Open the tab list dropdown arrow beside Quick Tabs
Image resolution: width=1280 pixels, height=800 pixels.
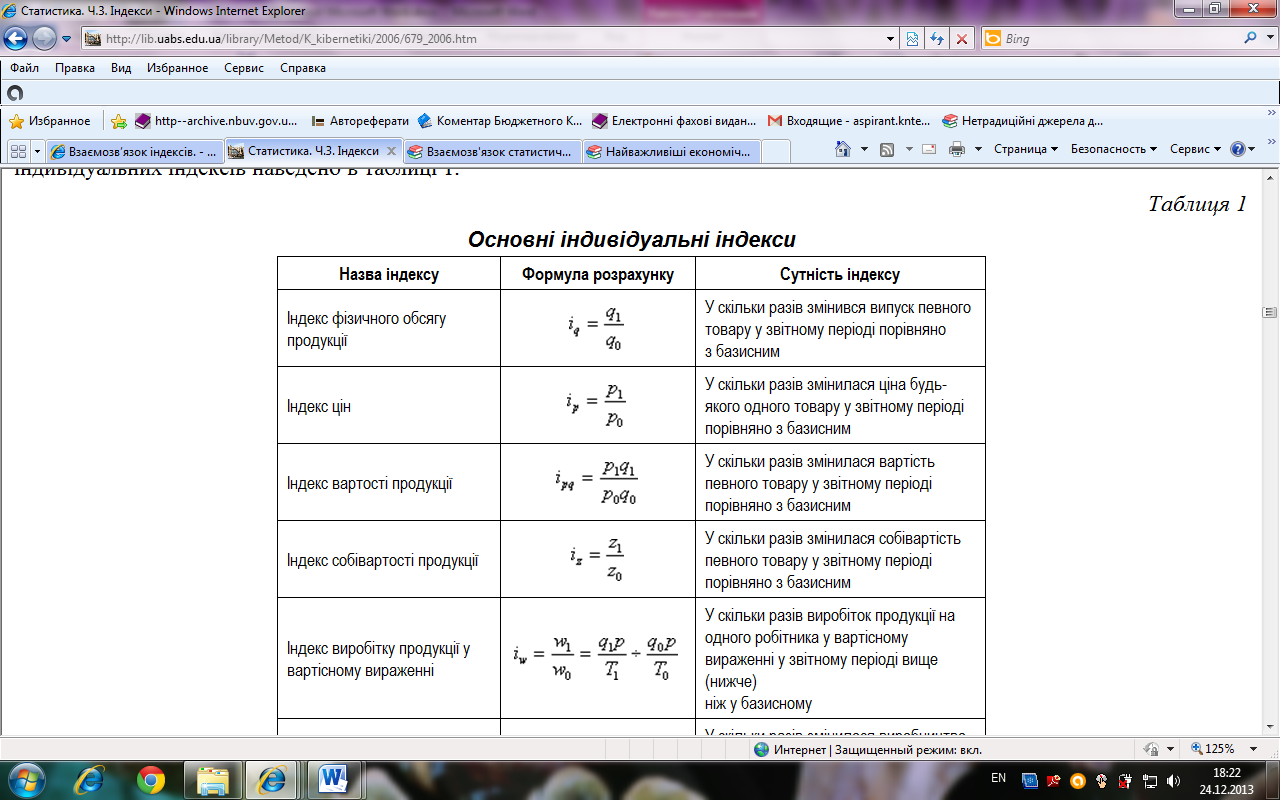pos(37,152)
